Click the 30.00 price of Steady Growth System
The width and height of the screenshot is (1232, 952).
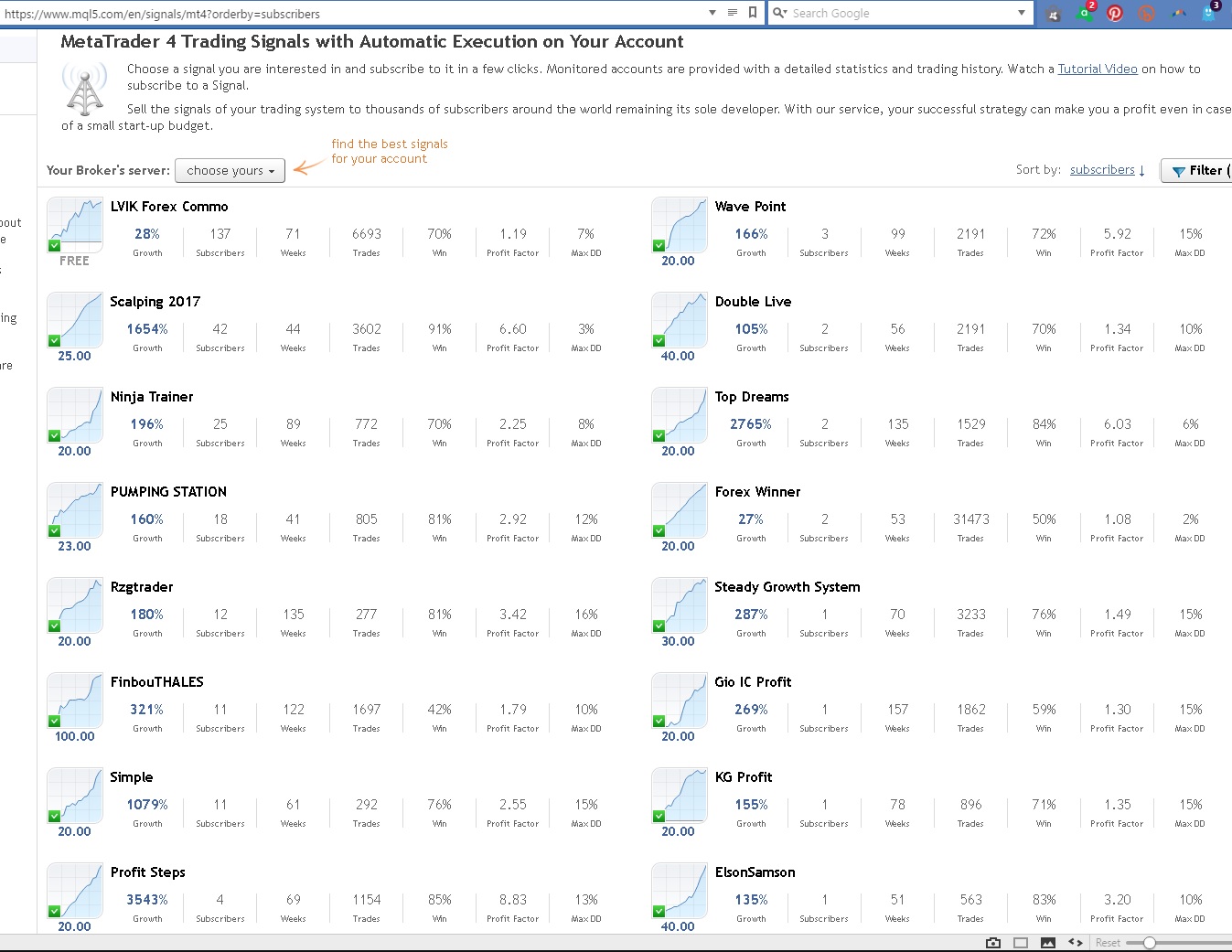(x=679, y=641)
